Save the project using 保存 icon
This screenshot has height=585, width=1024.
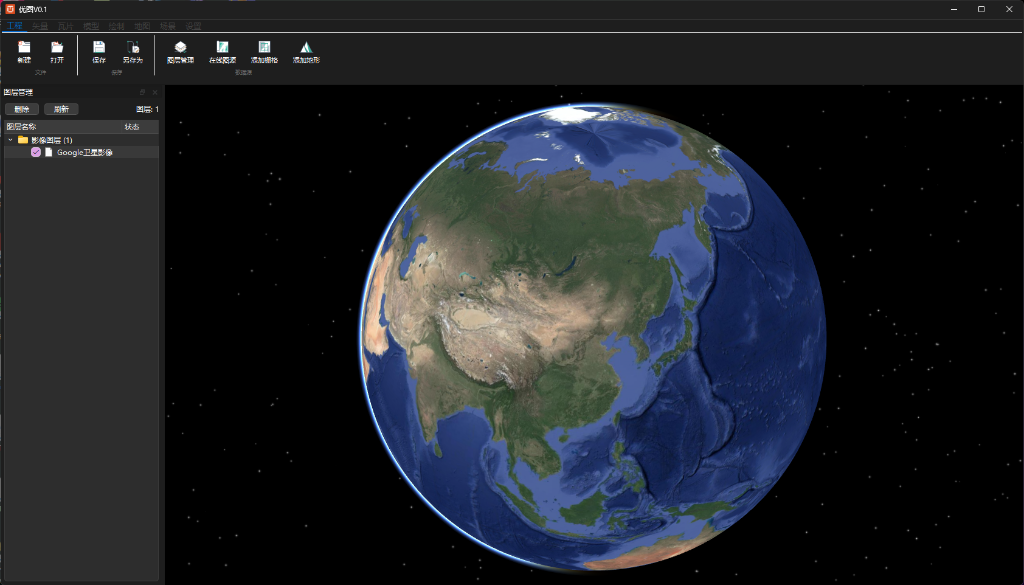click(x=99, y=50)
